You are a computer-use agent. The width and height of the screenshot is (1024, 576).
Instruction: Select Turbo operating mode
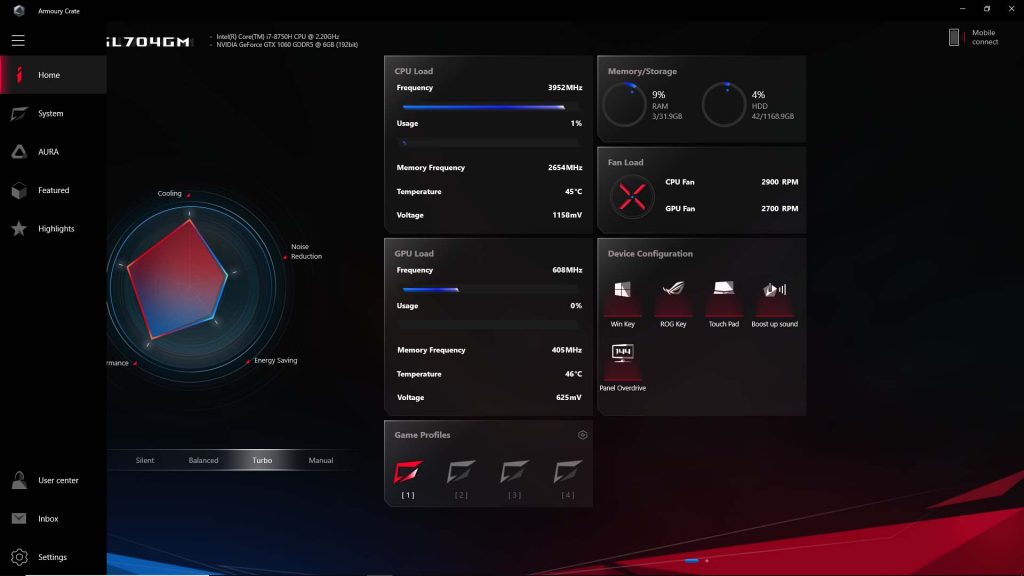262,460
